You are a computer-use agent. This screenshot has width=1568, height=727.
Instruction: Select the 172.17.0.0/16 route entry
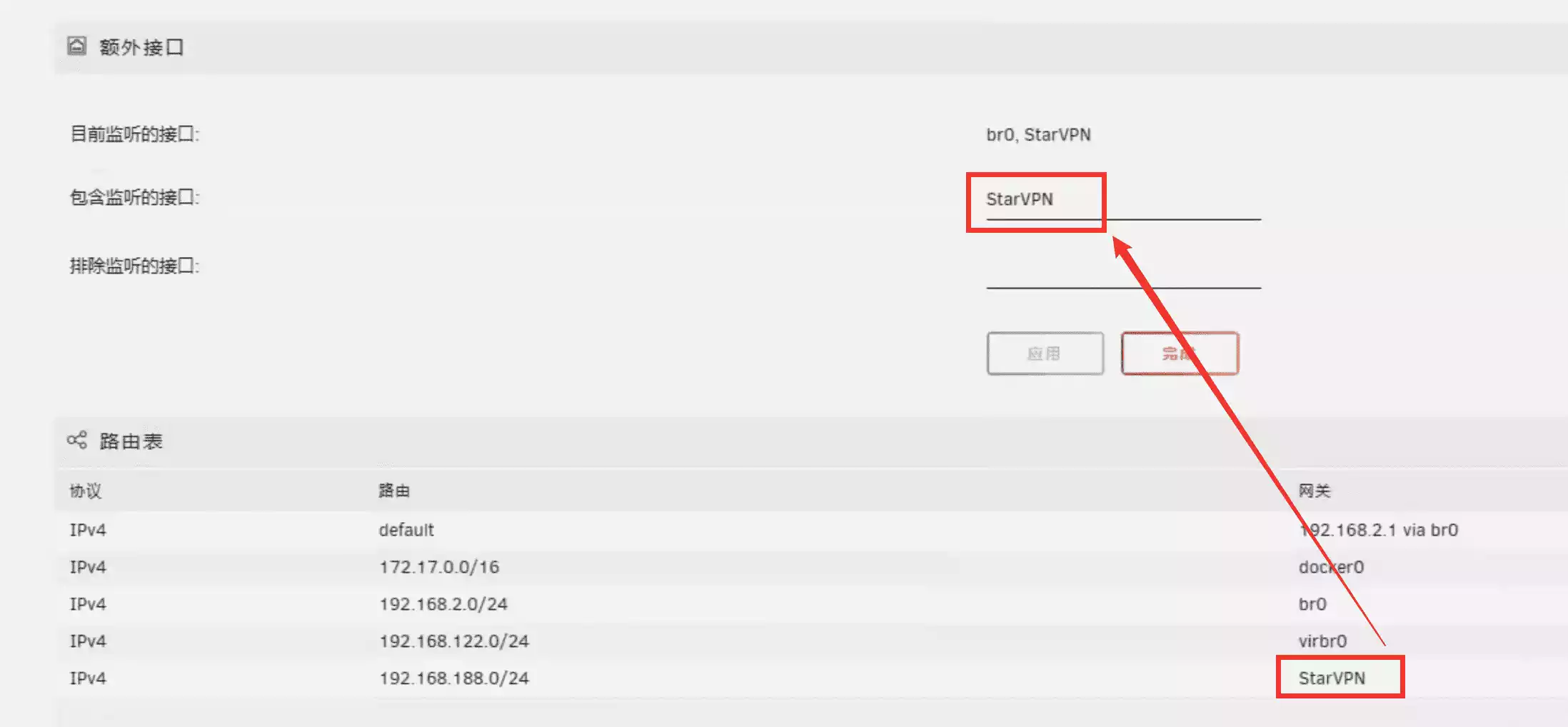(x=439, y=567)
